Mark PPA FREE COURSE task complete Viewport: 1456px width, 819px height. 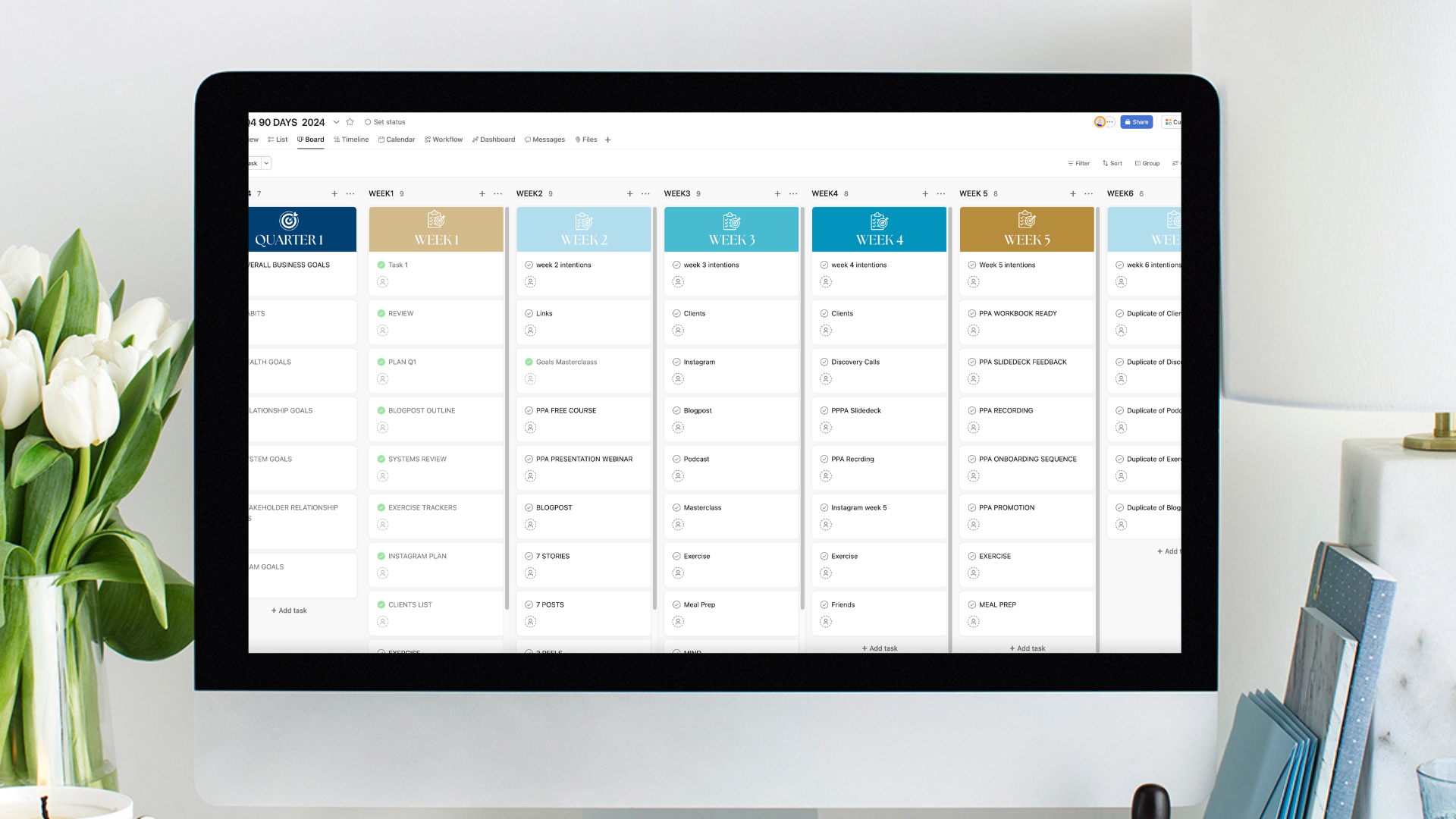(x=529, y=411)
